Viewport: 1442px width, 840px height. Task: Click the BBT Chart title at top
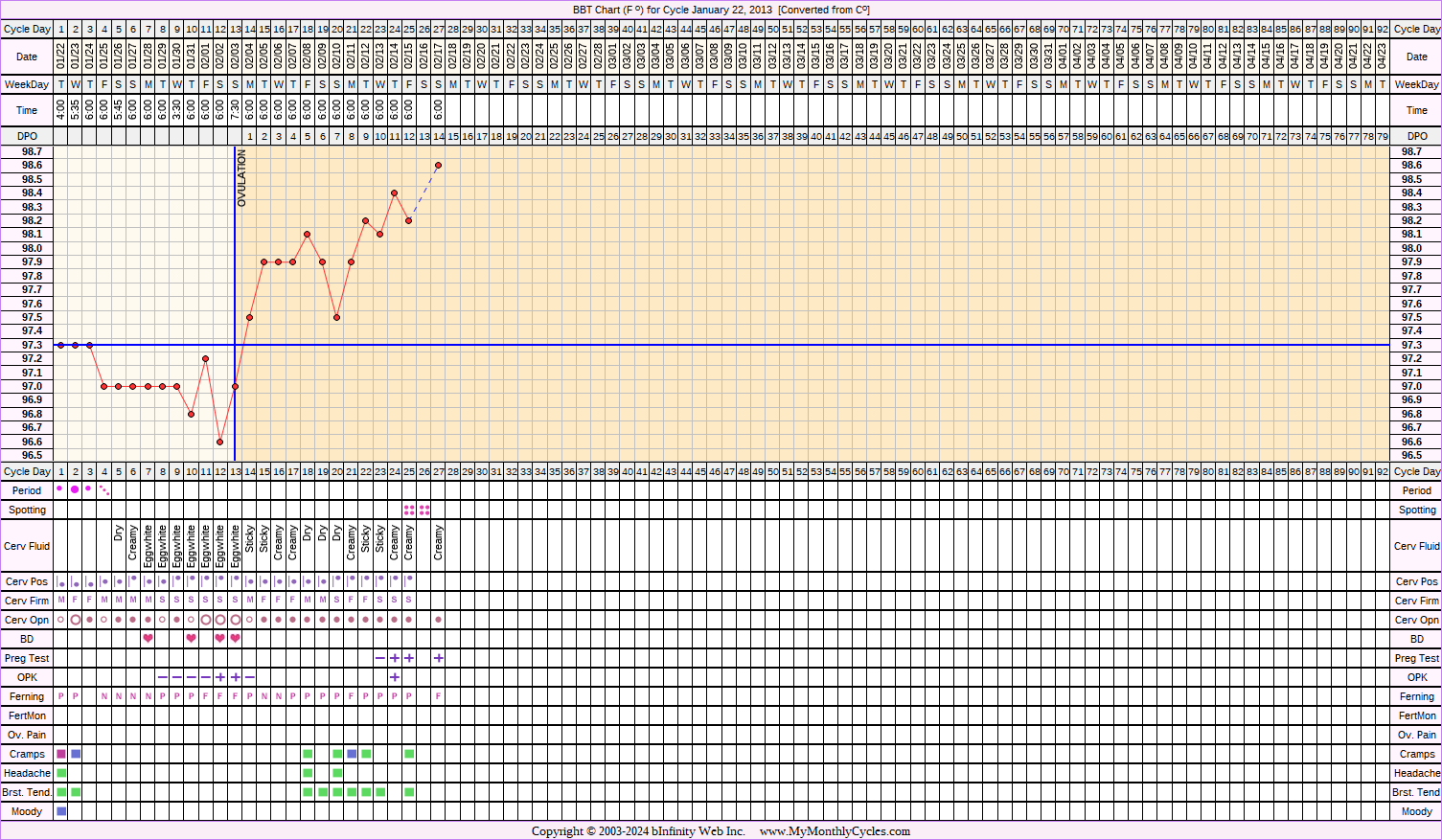tap(721, 10)
